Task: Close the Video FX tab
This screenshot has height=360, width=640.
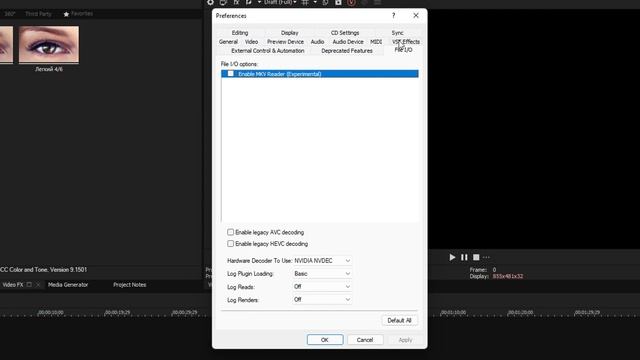Action: (x=38, y=284)
